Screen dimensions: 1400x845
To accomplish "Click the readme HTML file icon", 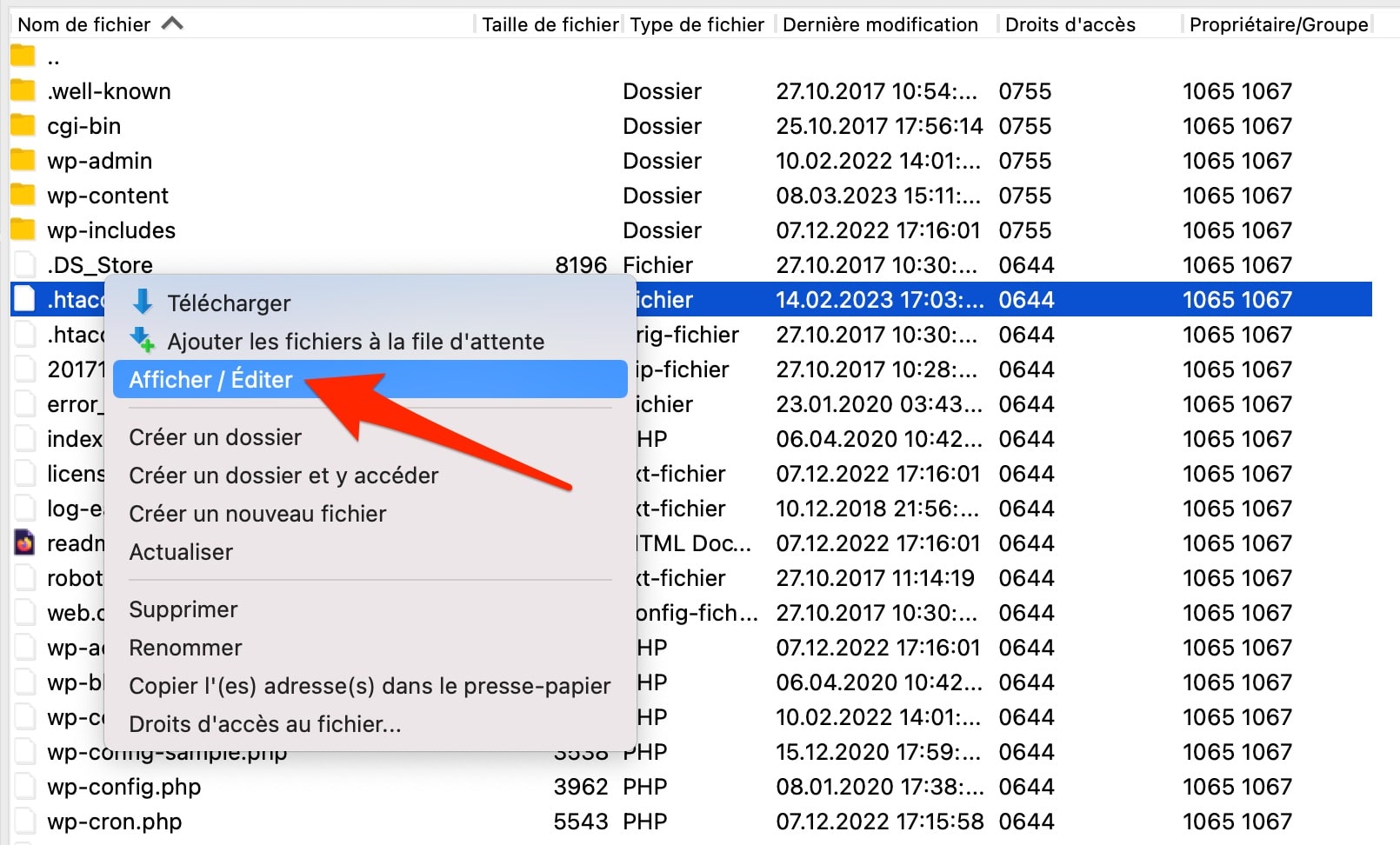I will click(24, 542).
